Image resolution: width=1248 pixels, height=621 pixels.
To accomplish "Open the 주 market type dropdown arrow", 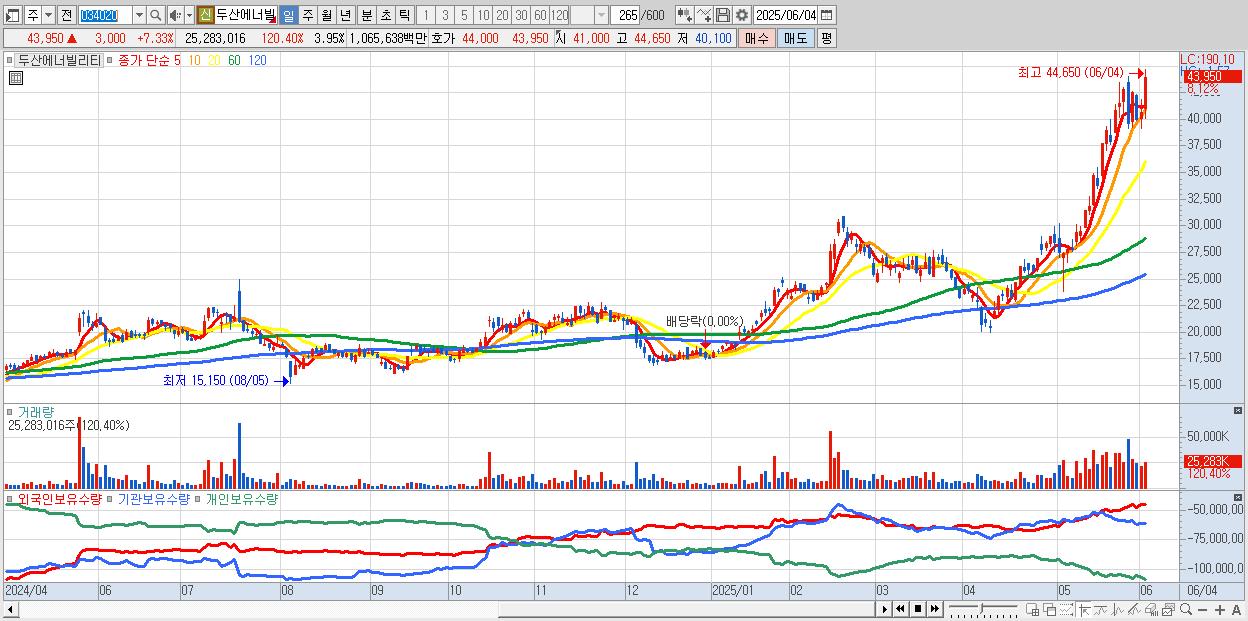I will (x=48, y=15).
